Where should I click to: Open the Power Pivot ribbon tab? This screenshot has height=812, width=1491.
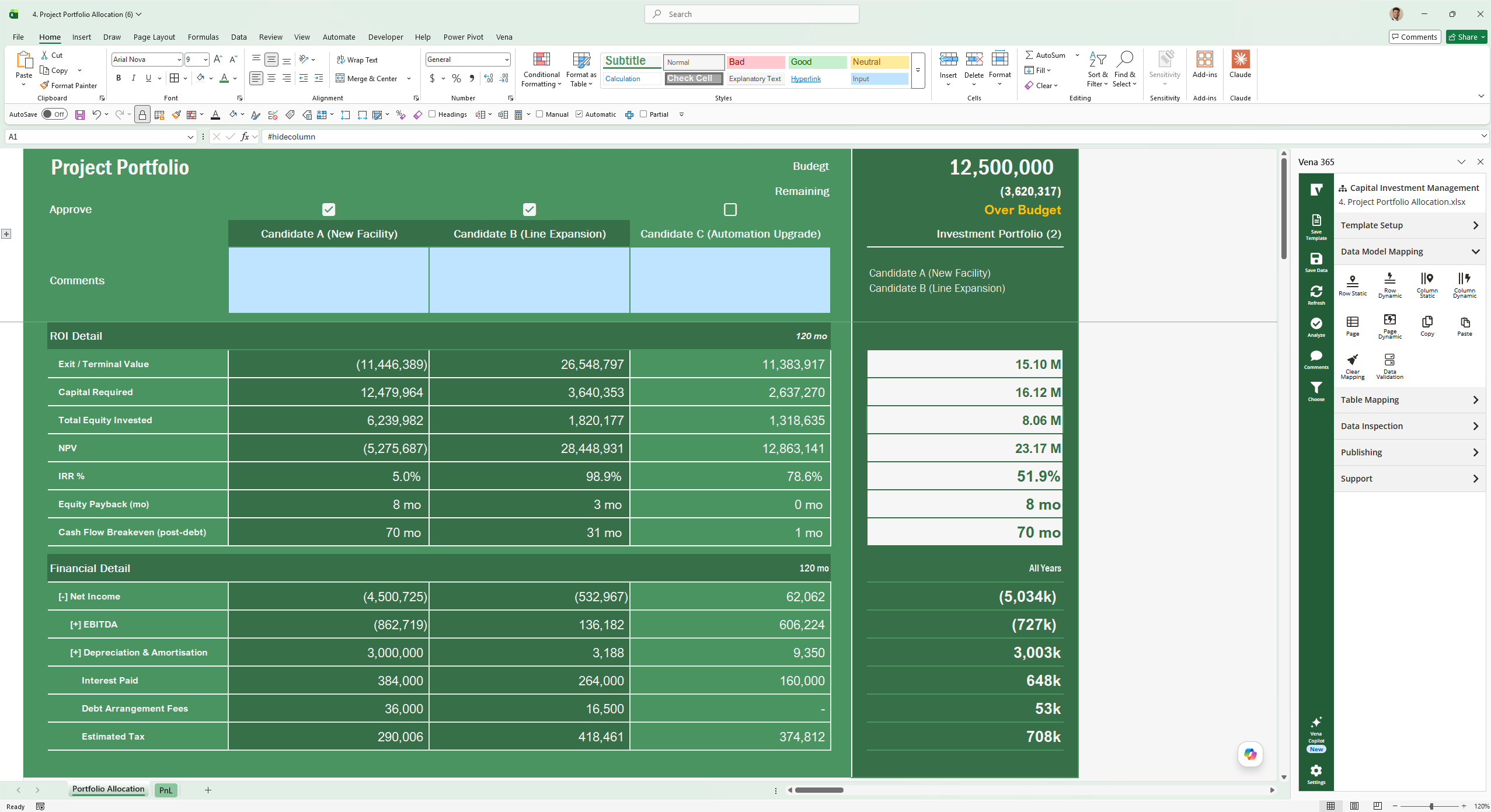pos(463,37)
